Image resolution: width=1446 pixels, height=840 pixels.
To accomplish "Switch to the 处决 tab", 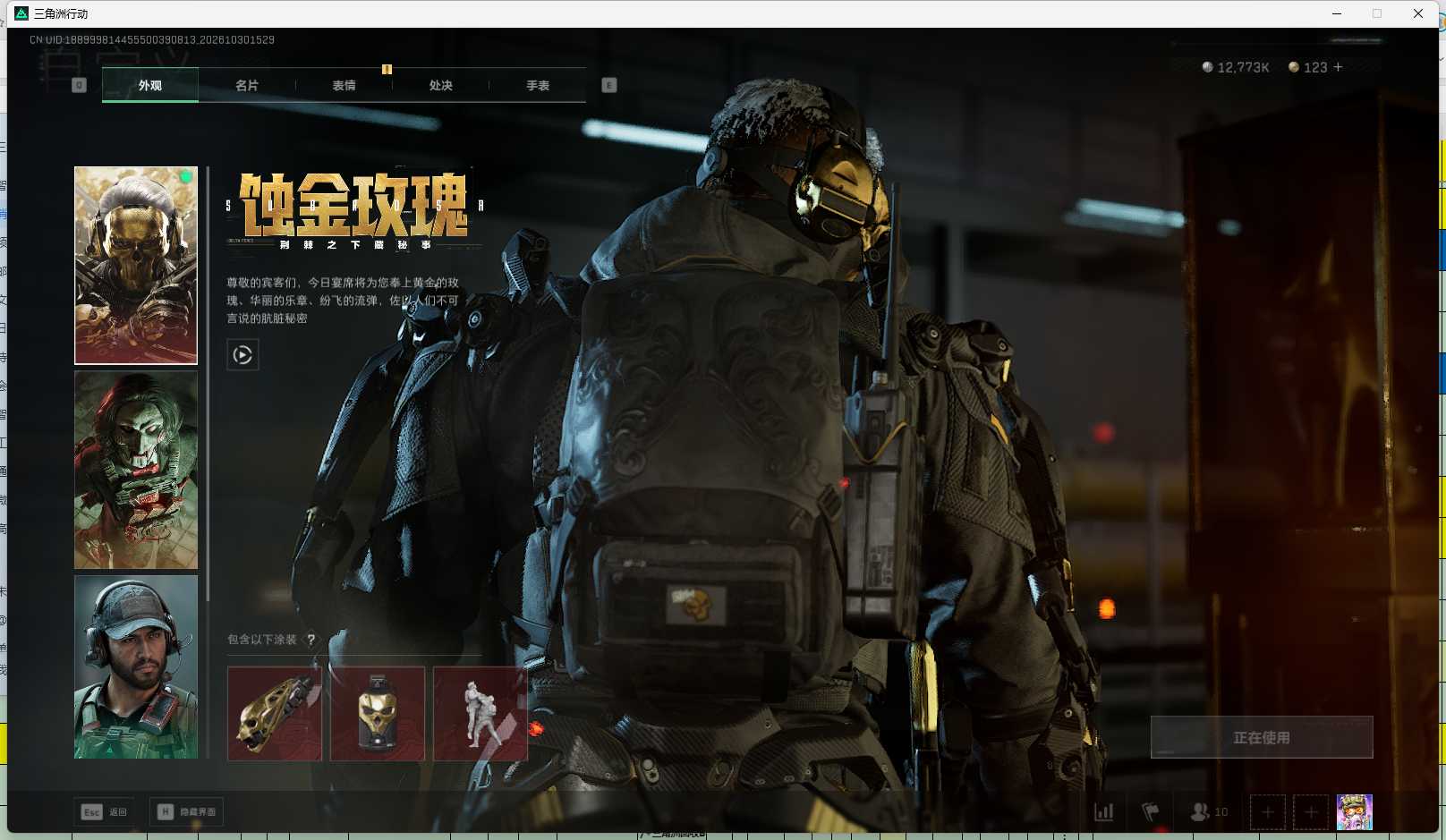I will click(441, 85).
